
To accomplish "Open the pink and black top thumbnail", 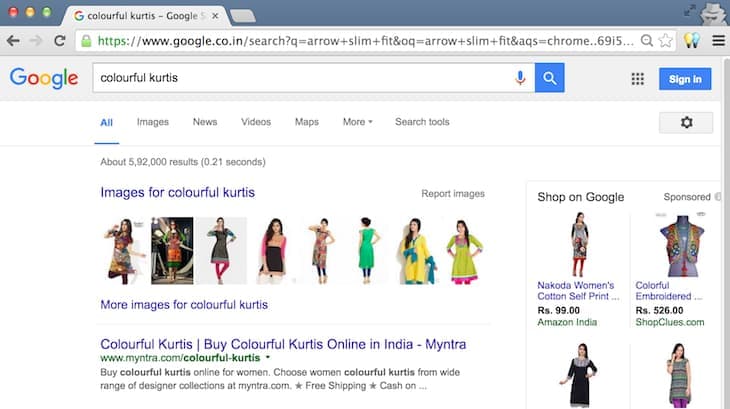I will (x=273, y=251).
